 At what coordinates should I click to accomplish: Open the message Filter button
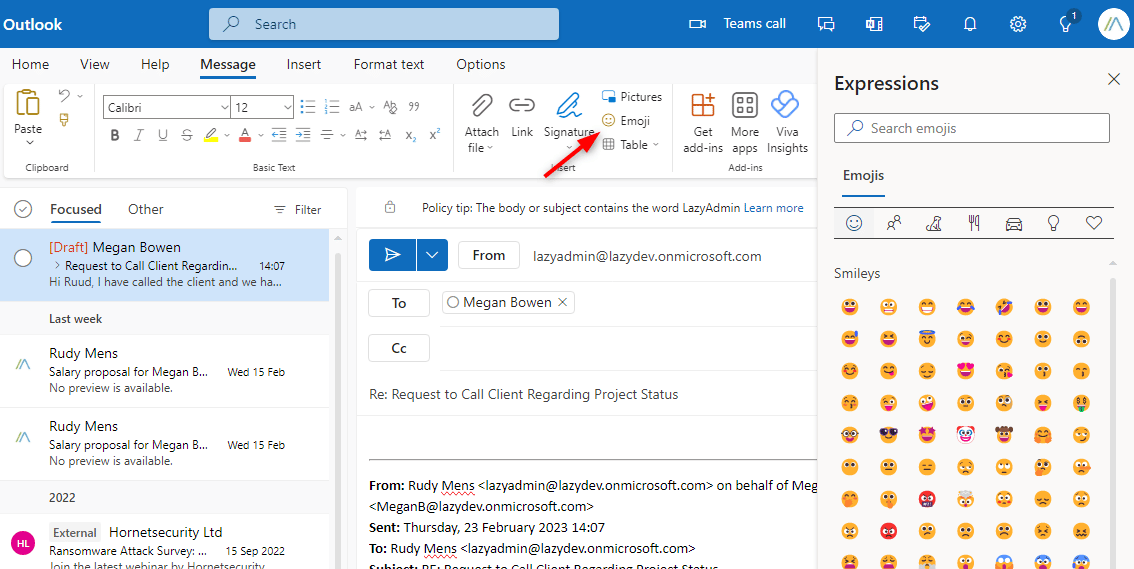(x=297, y=210)
